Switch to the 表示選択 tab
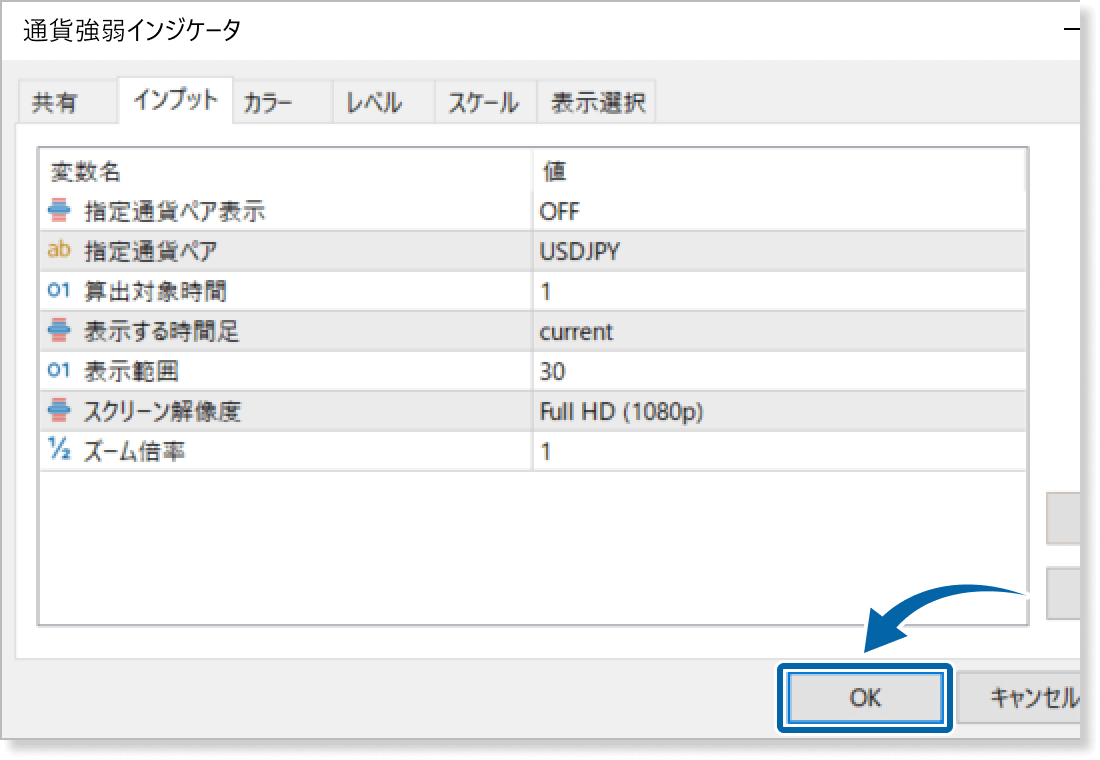This screenshot has height=760, width=1100. click(x=597, y=103)
